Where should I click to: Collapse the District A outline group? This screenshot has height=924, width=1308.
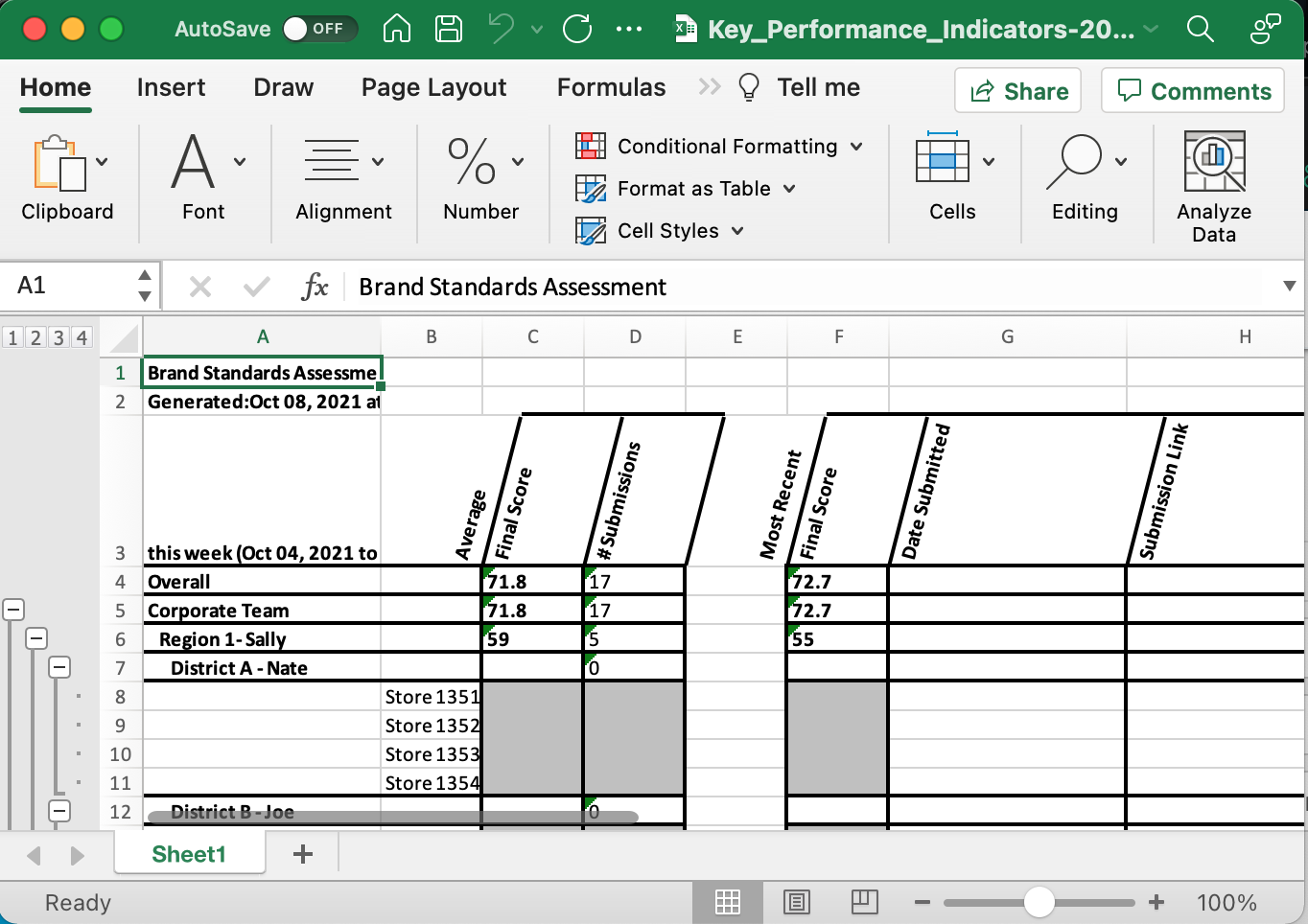60,666
